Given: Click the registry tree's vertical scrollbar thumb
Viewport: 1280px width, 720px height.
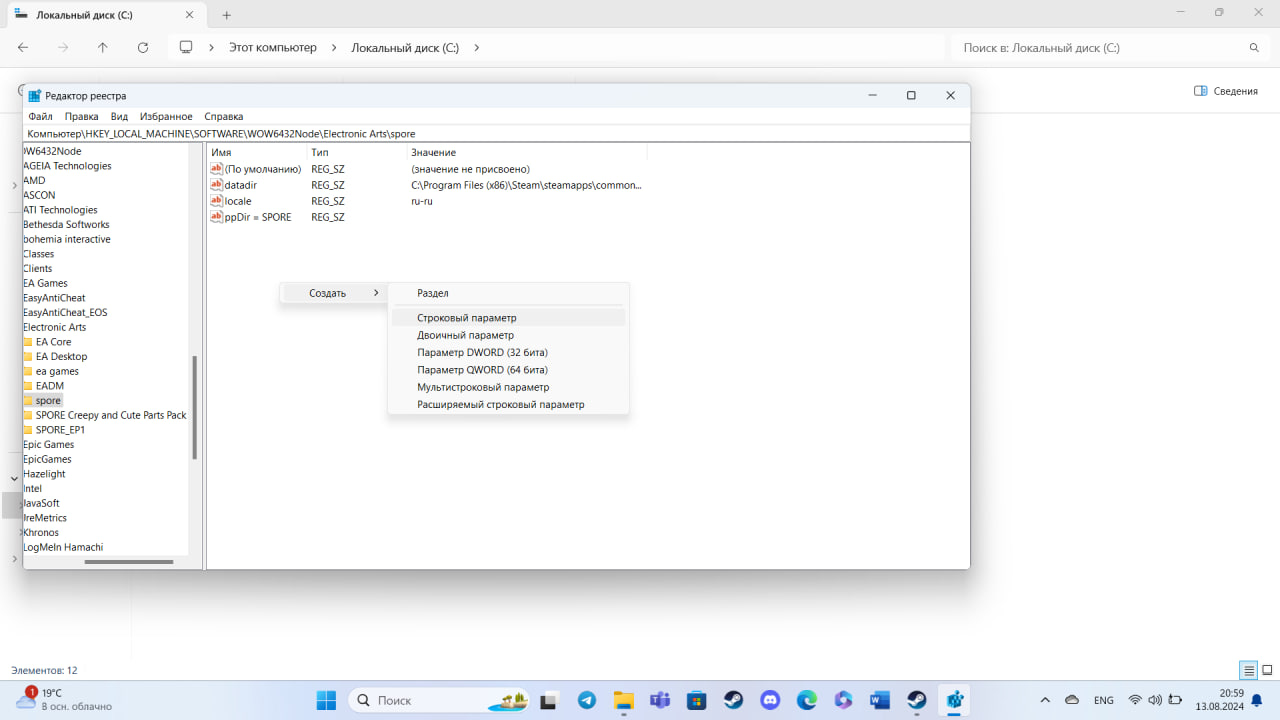Looking at the screenshot, I should [x=194, y=408].
